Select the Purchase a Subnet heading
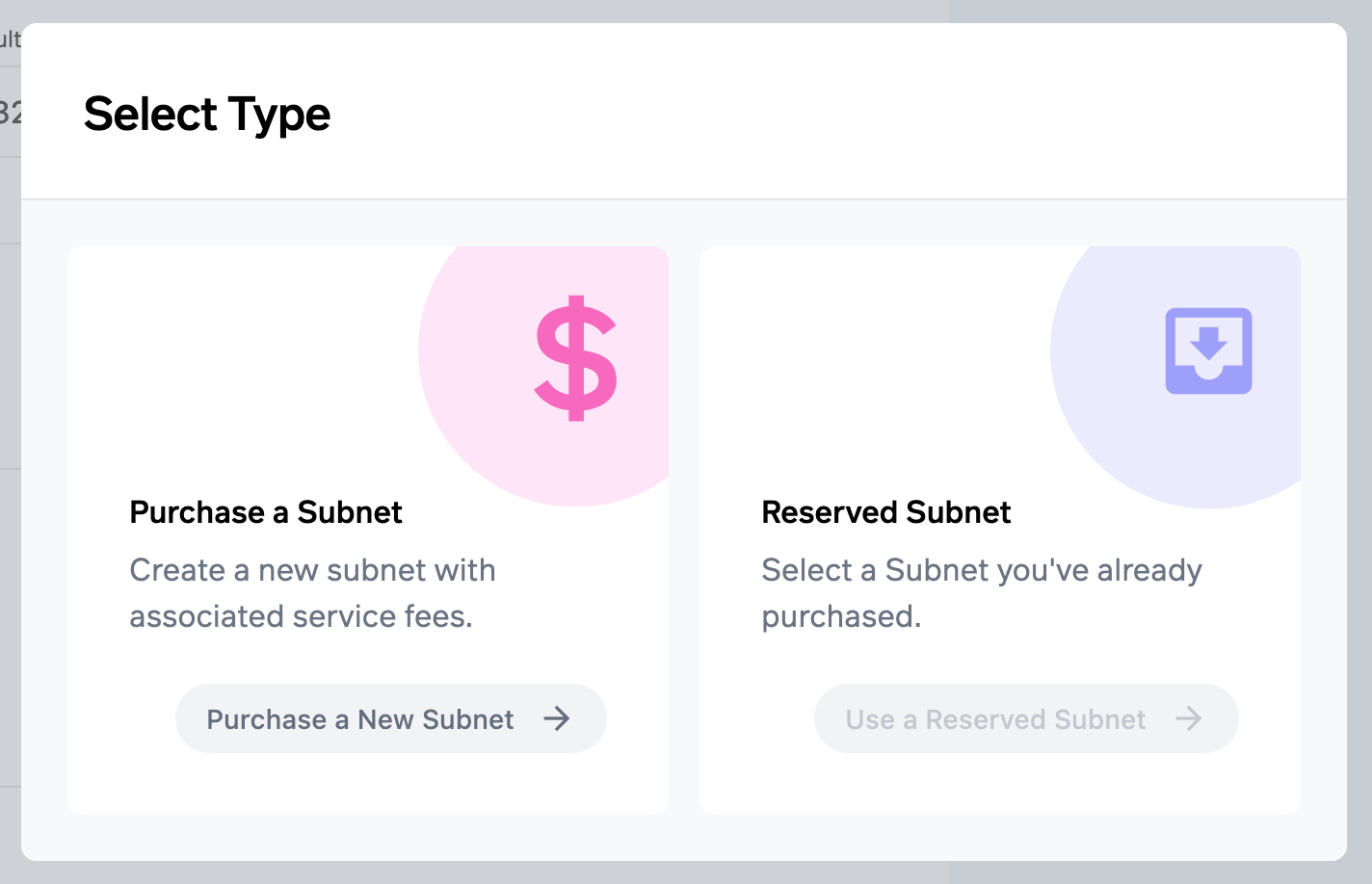This screenshot has height=884, width=1372. click(x=266, y=512)
